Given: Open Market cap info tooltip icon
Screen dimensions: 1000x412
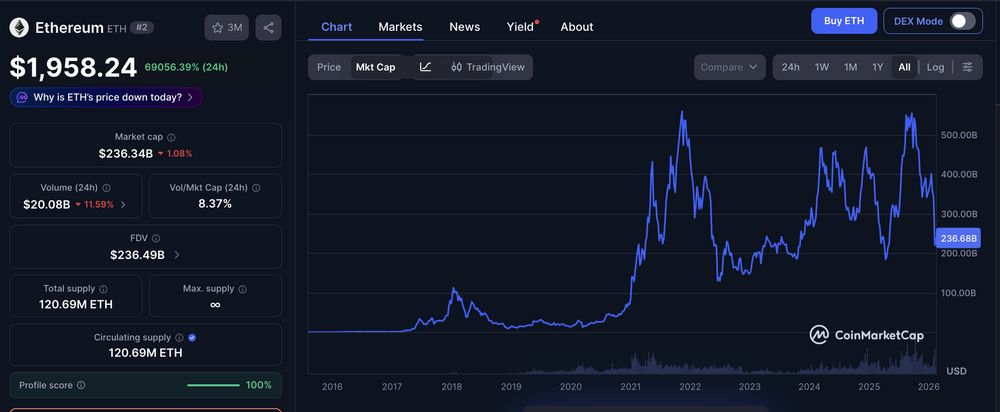Looking at the screenshot, I should point(171,137).
